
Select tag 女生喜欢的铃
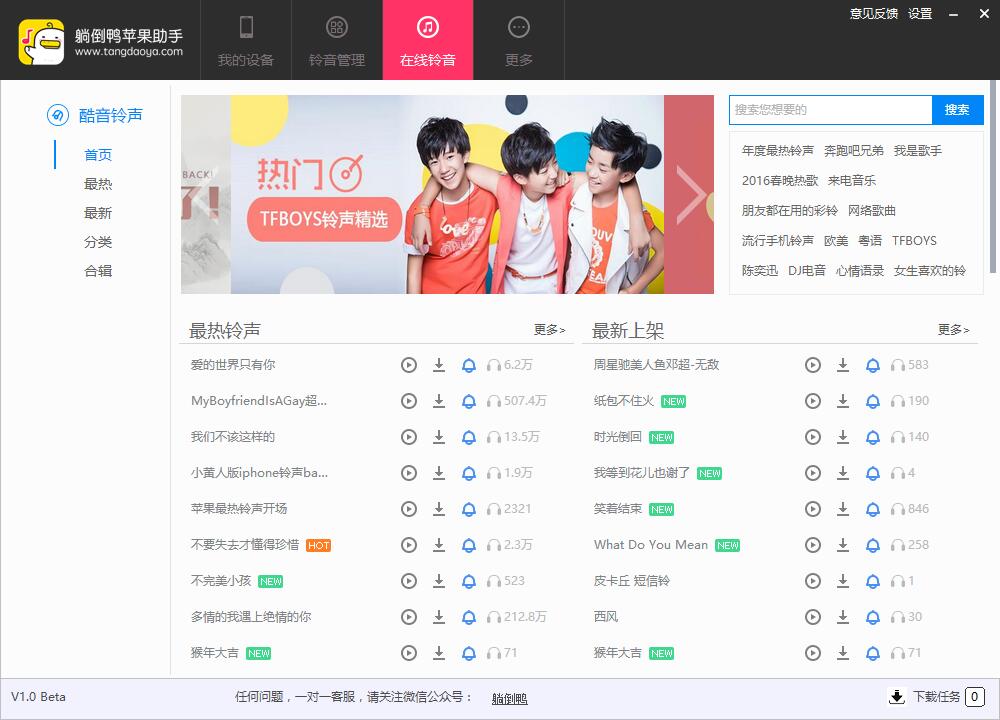(930, 270)
